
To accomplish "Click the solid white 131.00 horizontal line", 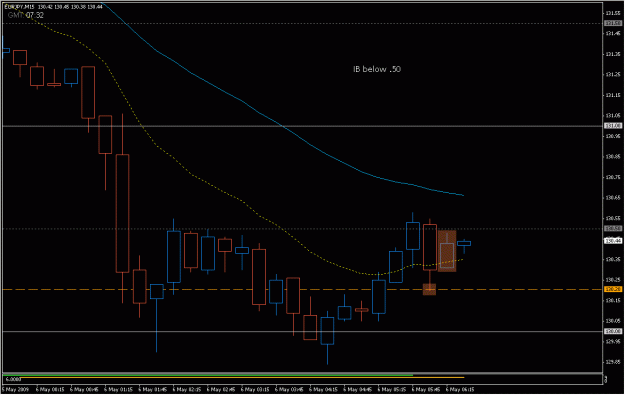I will [303, 126].
